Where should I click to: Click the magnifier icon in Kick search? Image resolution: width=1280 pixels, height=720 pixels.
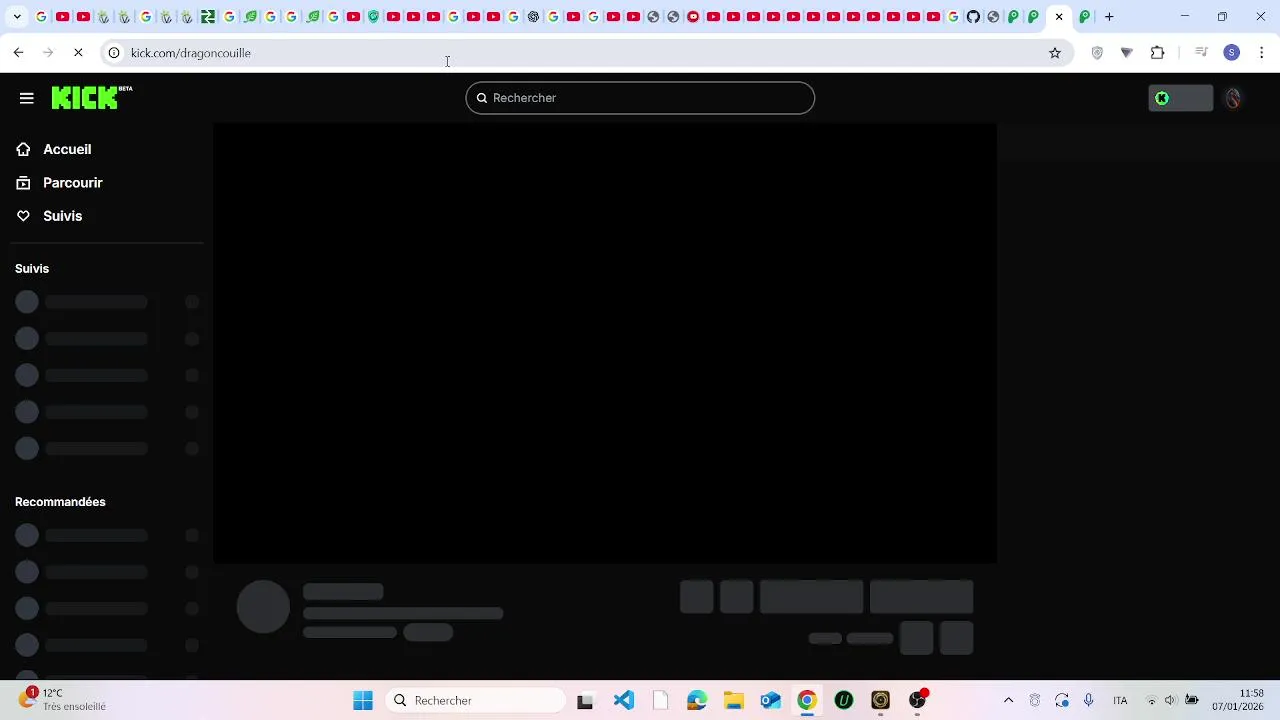(x=482, y=98)
